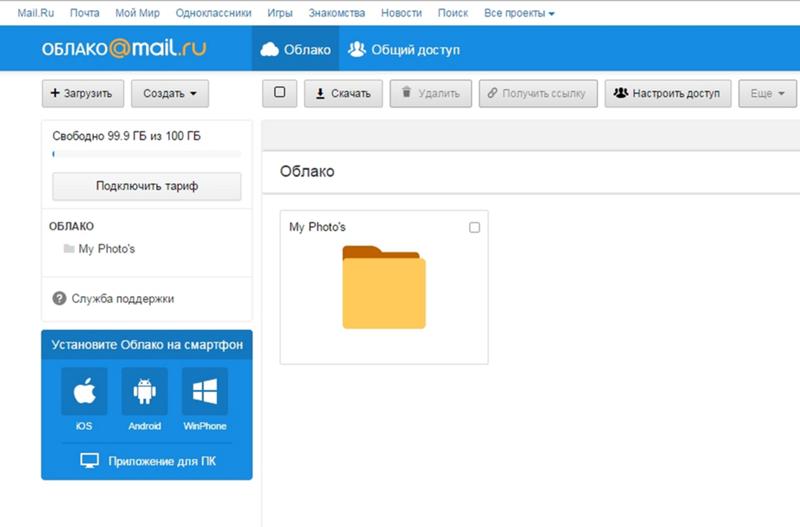Viewport: 800px width, 527px height.
Task: Click the iOS Apple app icon
Action: [x=84, y=391]
